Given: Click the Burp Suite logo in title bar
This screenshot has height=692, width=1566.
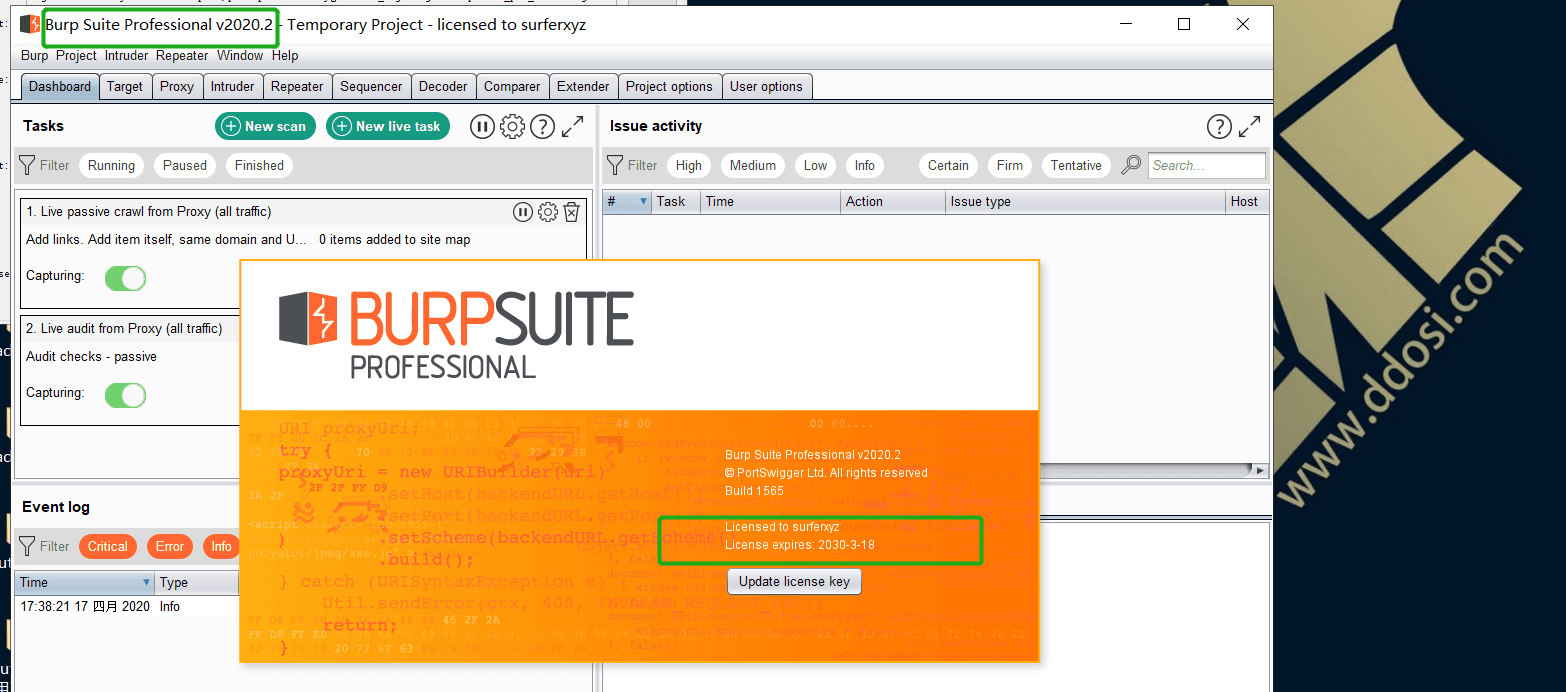Looking at the screenshot, I should [x=30, y=24].
